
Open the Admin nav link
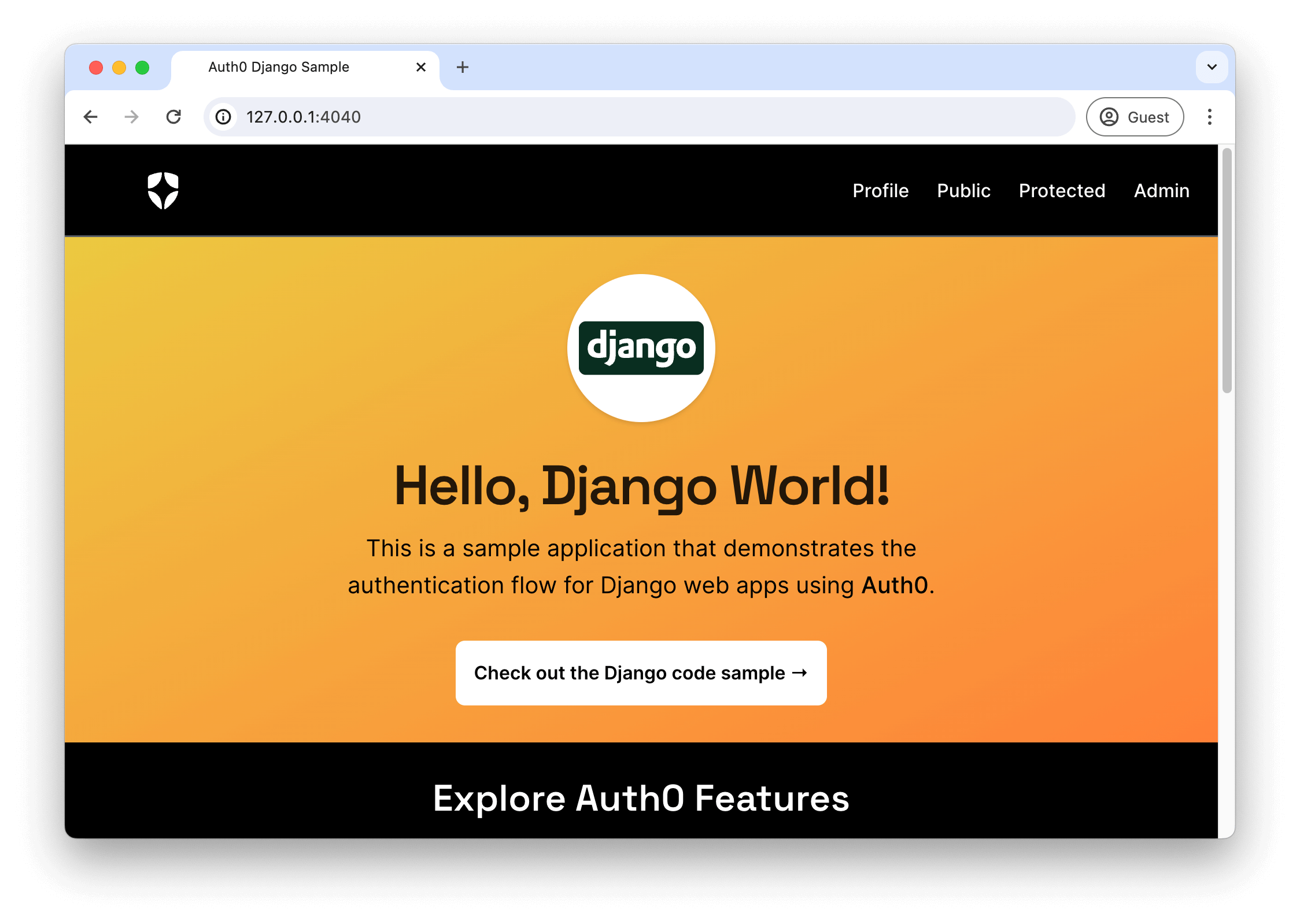1161,191
